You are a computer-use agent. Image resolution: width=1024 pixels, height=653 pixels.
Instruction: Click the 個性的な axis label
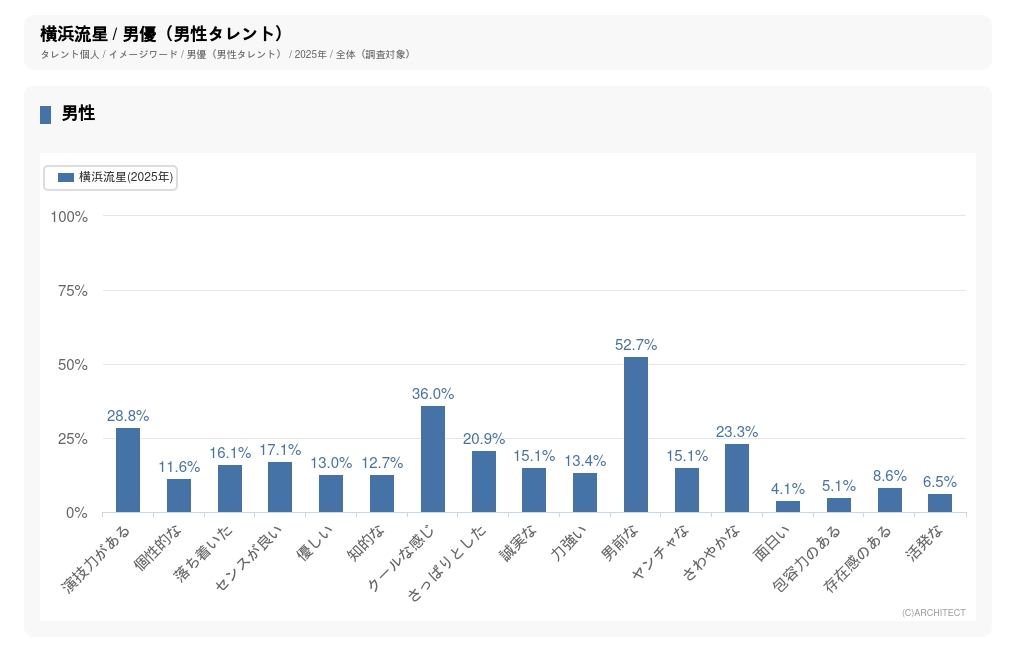pyautogui.click(x=160, y=555)
